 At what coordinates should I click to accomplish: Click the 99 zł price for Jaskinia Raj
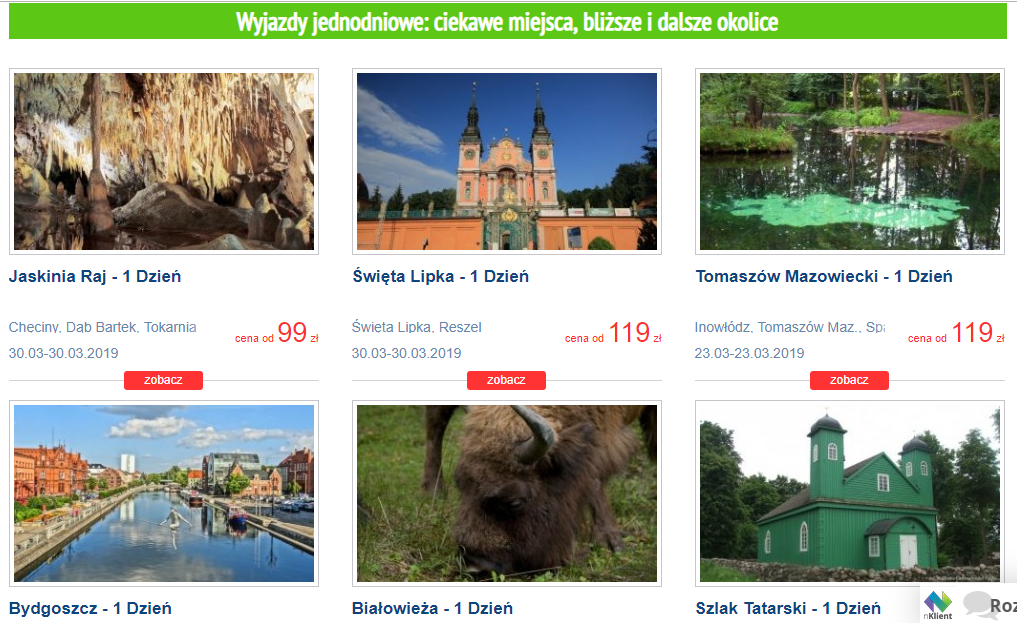(x=297, y=333)
